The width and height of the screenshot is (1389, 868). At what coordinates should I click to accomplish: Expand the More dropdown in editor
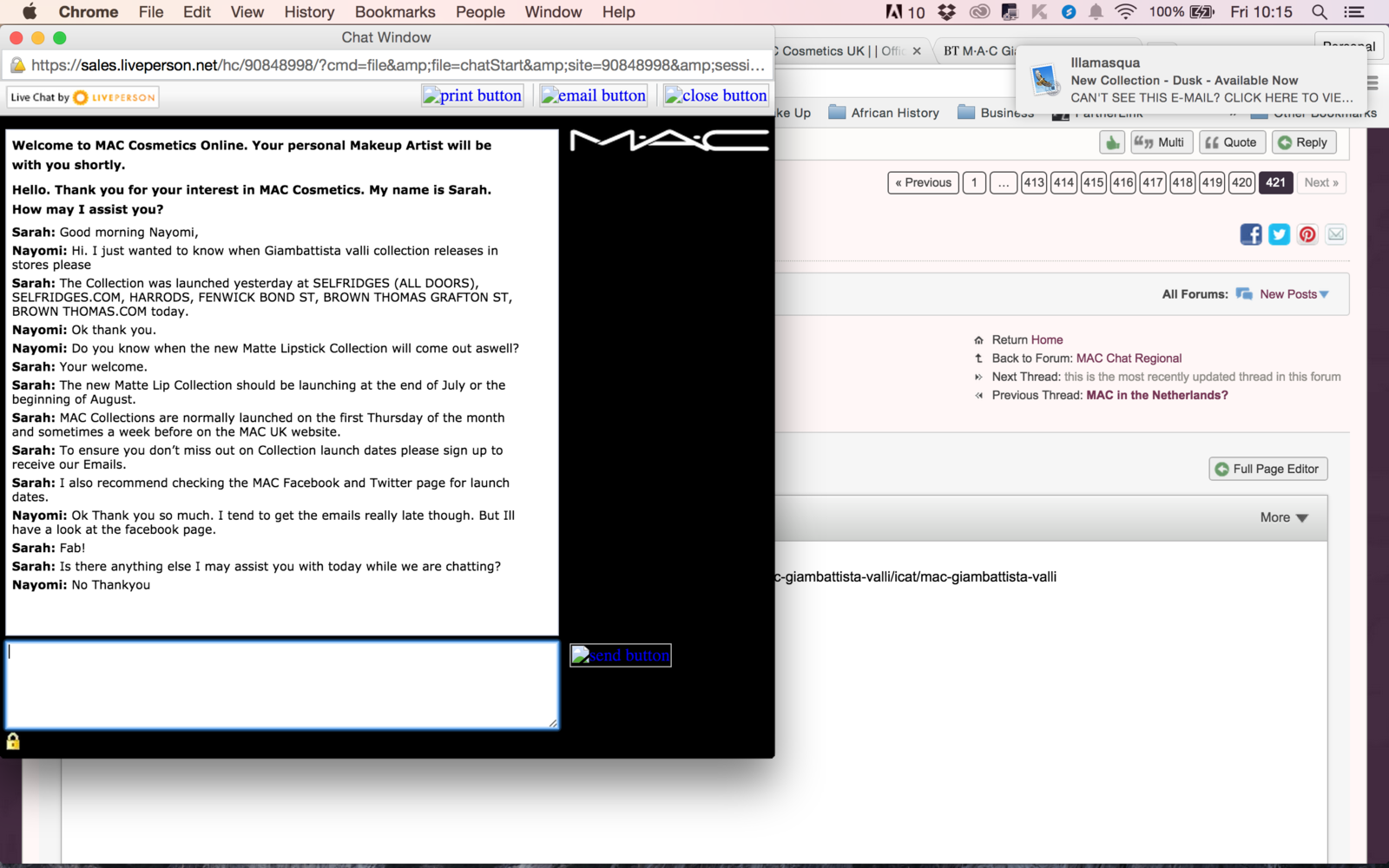pyautogui.click(x=1284, y=517)
